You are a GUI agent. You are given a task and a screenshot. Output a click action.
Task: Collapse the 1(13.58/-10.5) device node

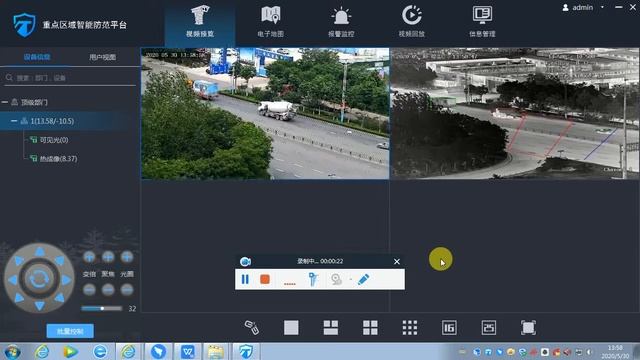14,121
